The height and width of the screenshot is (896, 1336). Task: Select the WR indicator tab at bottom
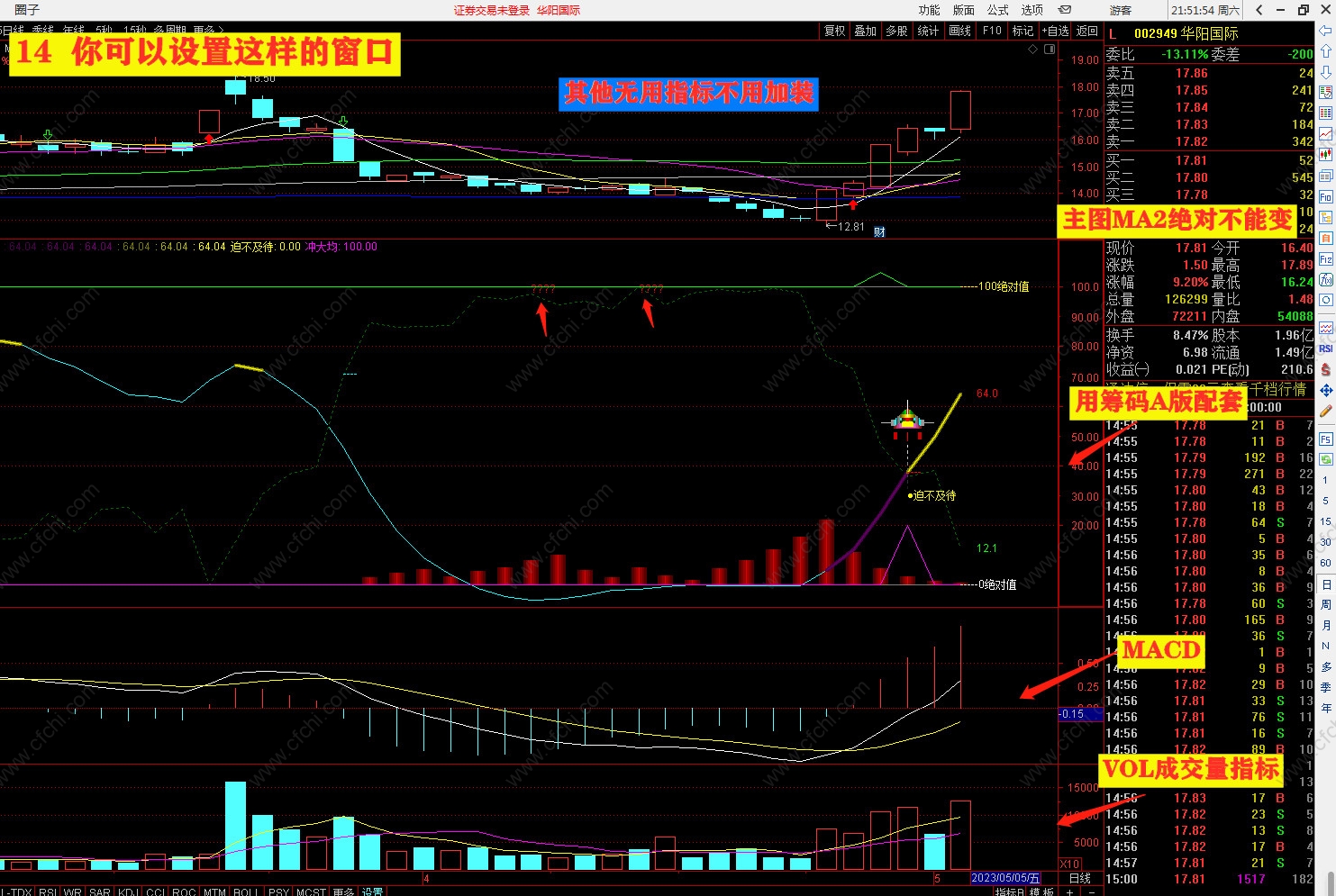coord(72,891)
